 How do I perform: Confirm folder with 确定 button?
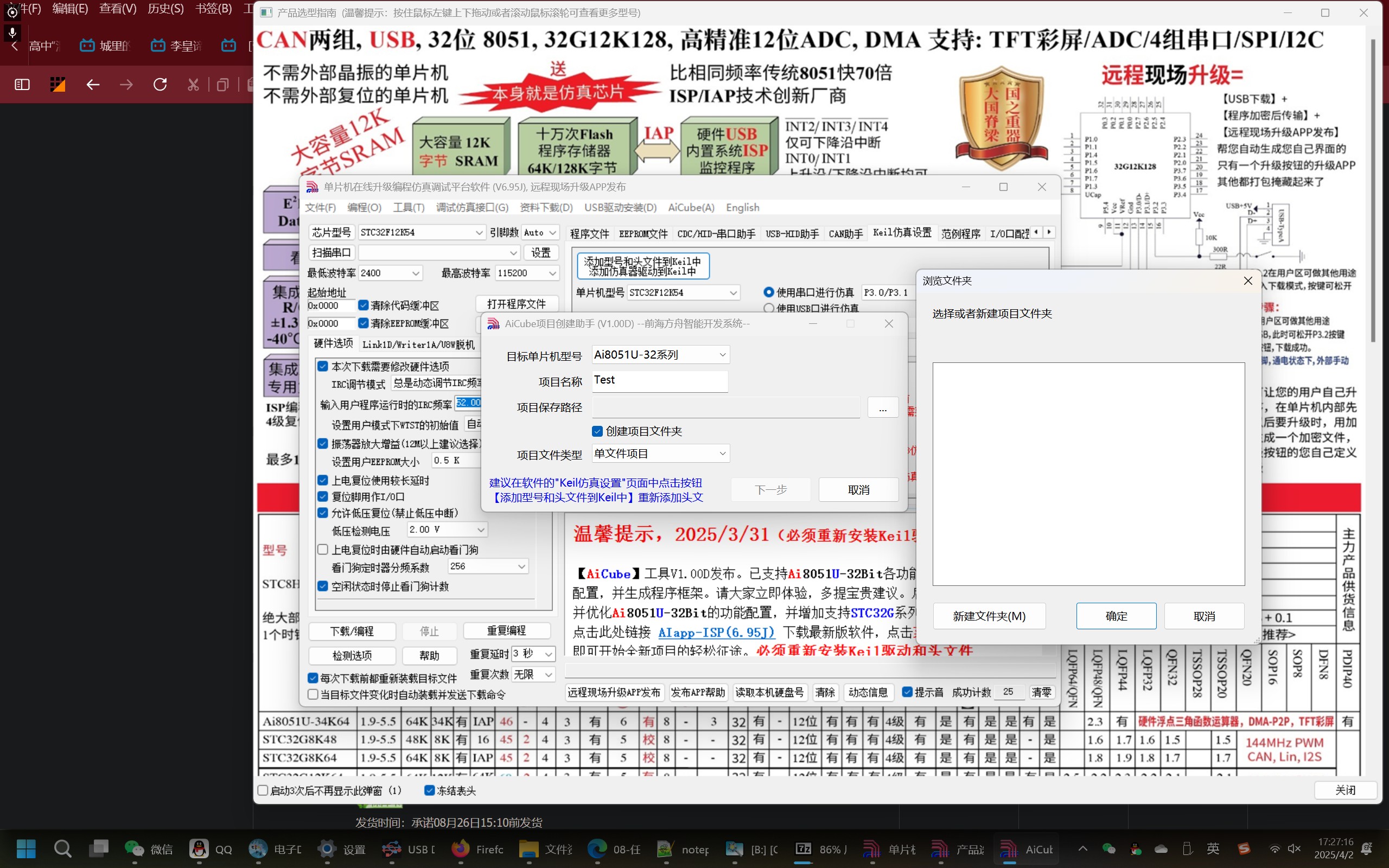click(1117, 616)
